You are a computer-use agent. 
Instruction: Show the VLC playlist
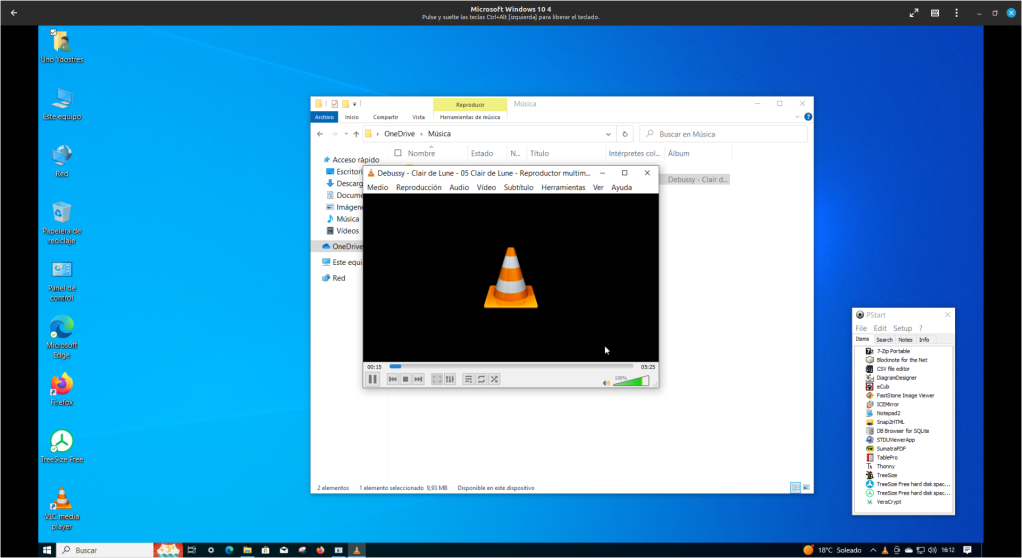pos(468,379)
